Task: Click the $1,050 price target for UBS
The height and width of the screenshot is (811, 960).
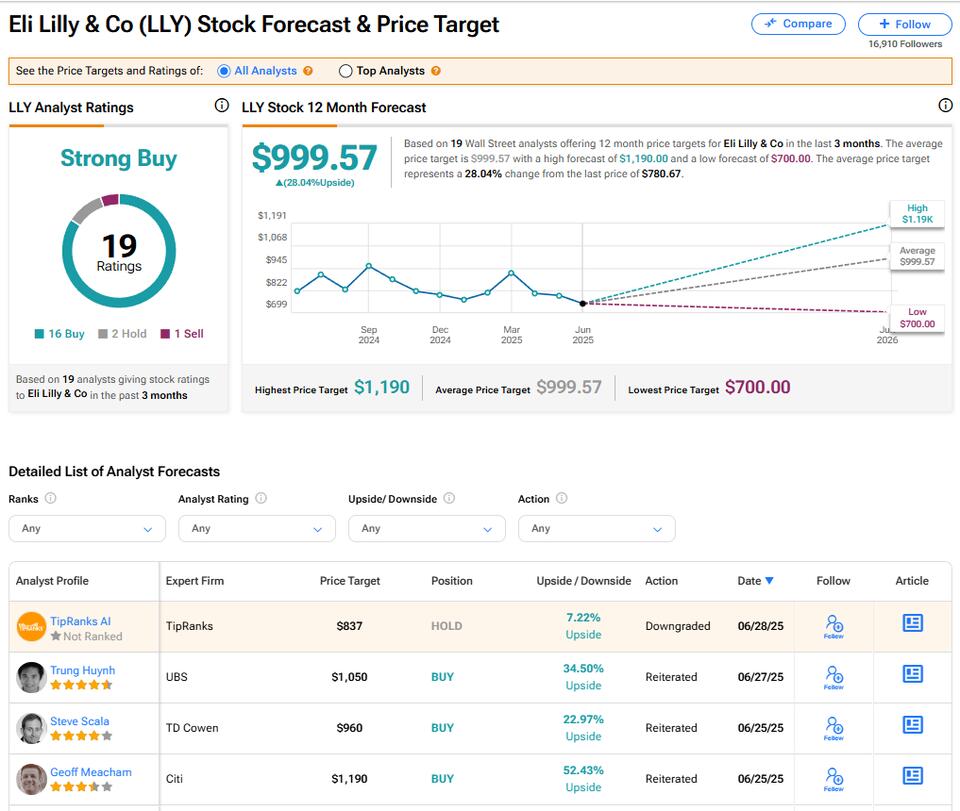Action: coord(350,677)
